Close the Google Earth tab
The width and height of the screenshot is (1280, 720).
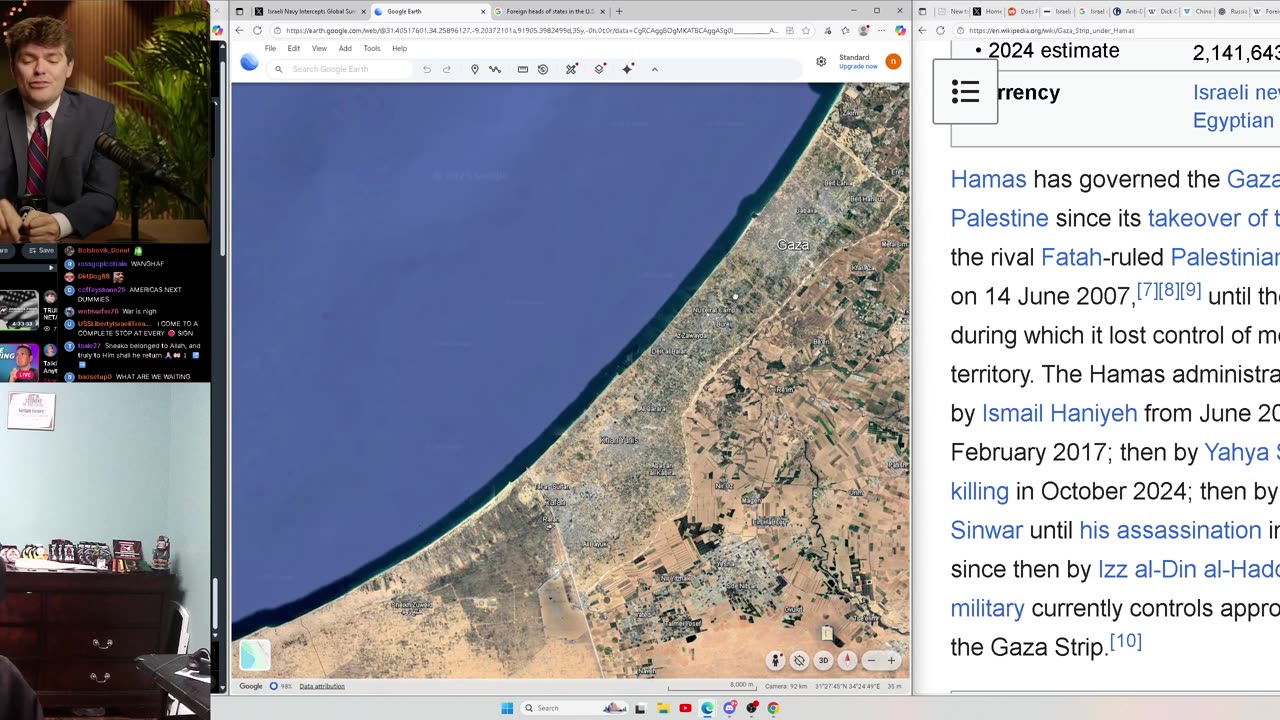coord(483,12)
